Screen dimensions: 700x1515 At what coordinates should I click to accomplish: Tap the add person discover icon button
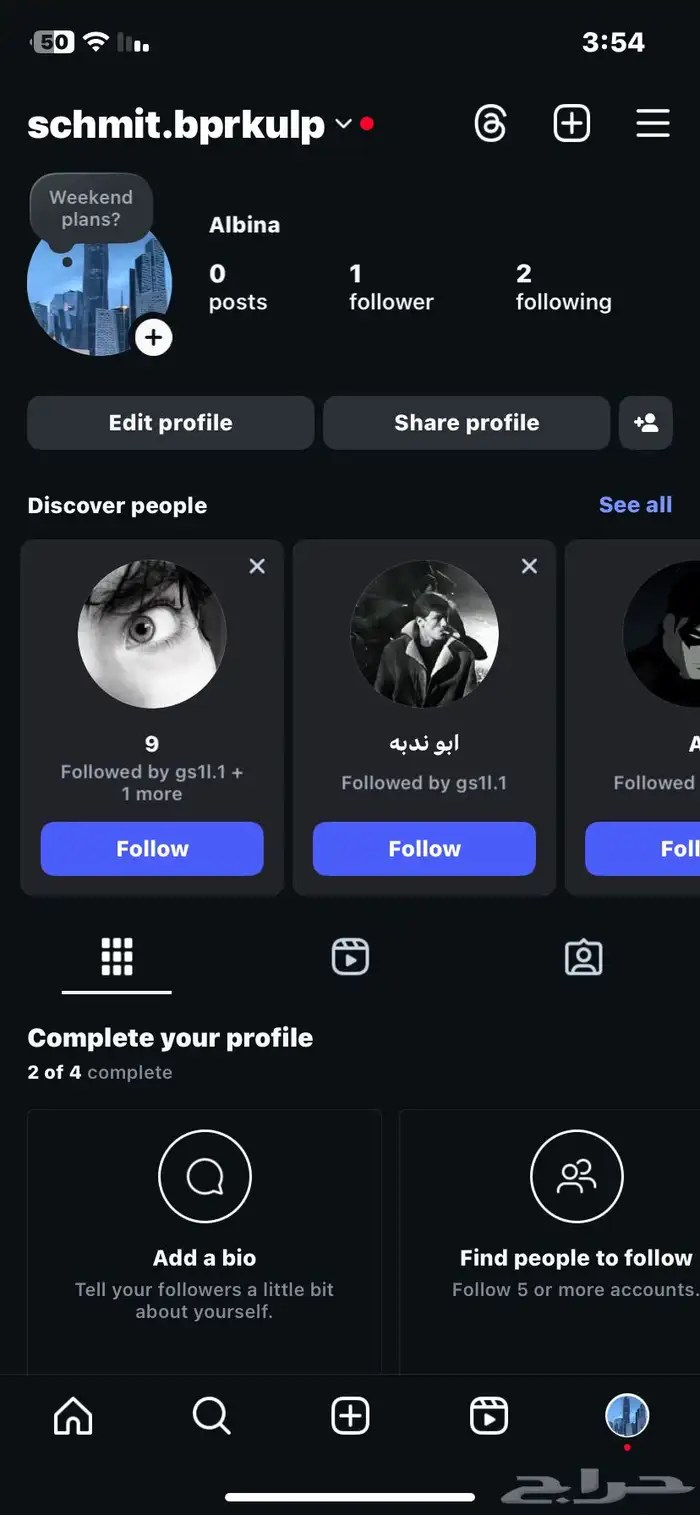pos(646,423)
